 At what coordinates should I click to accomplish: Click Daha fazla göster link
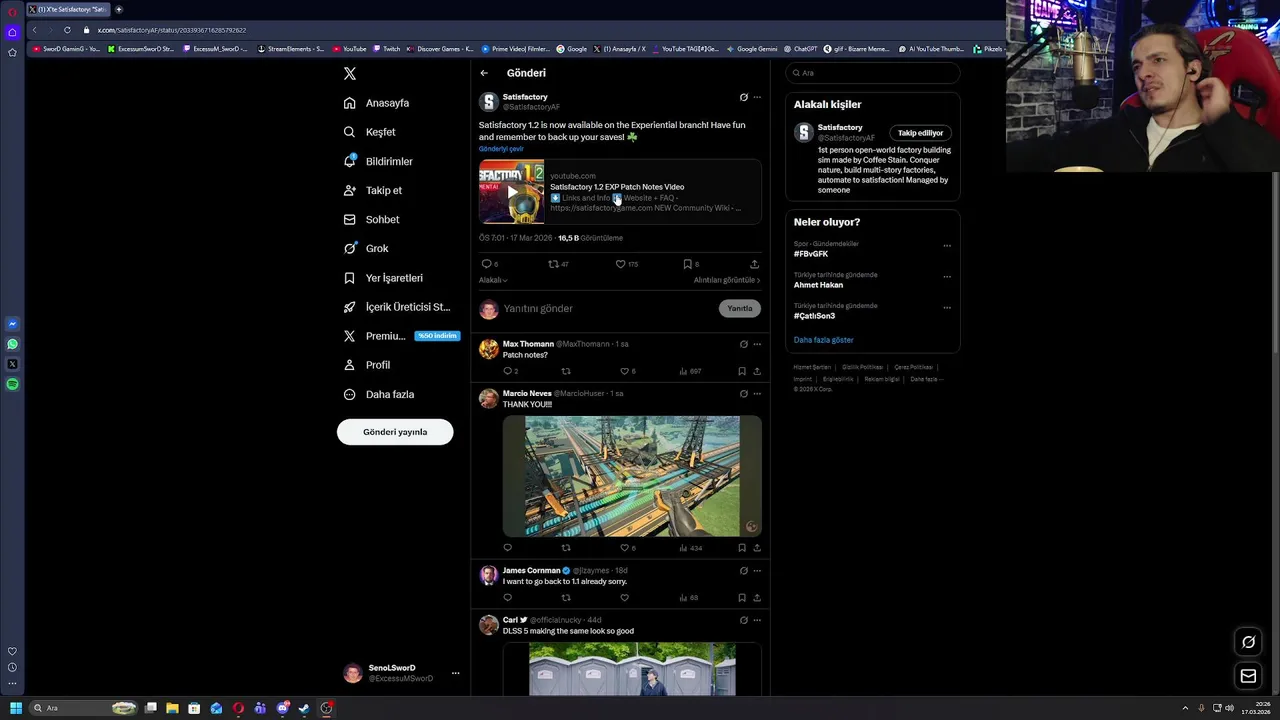click(823, 340)
